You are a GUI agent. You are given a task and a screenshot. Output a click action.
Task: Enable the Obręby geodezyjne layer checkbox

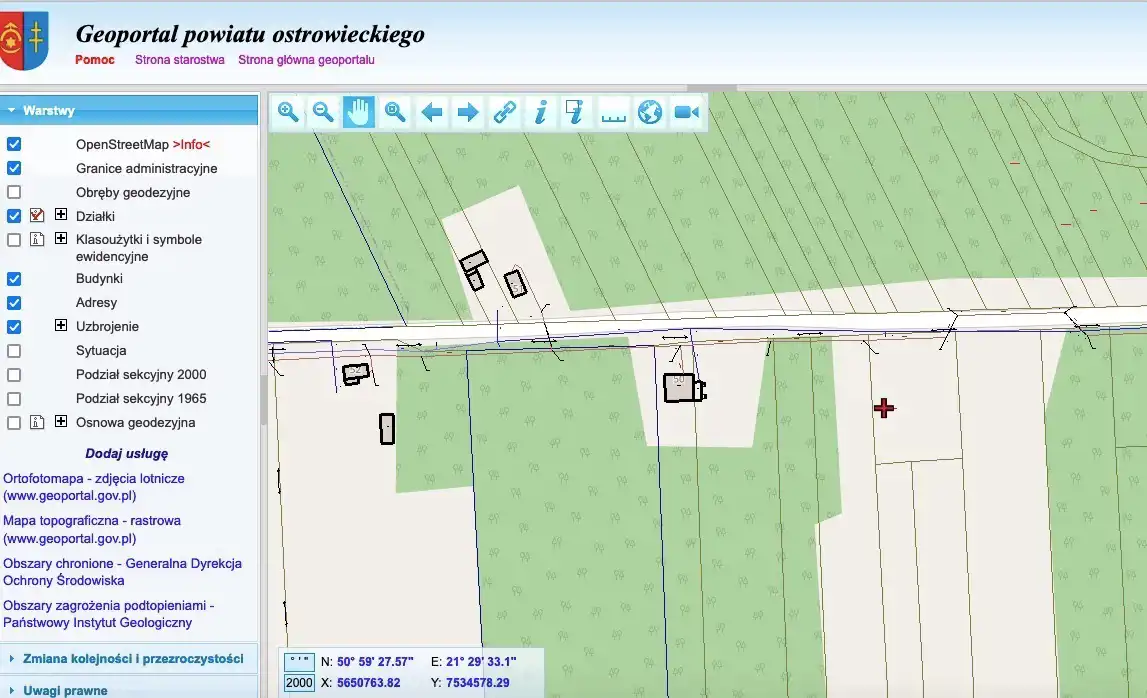(x=14, y=192)
